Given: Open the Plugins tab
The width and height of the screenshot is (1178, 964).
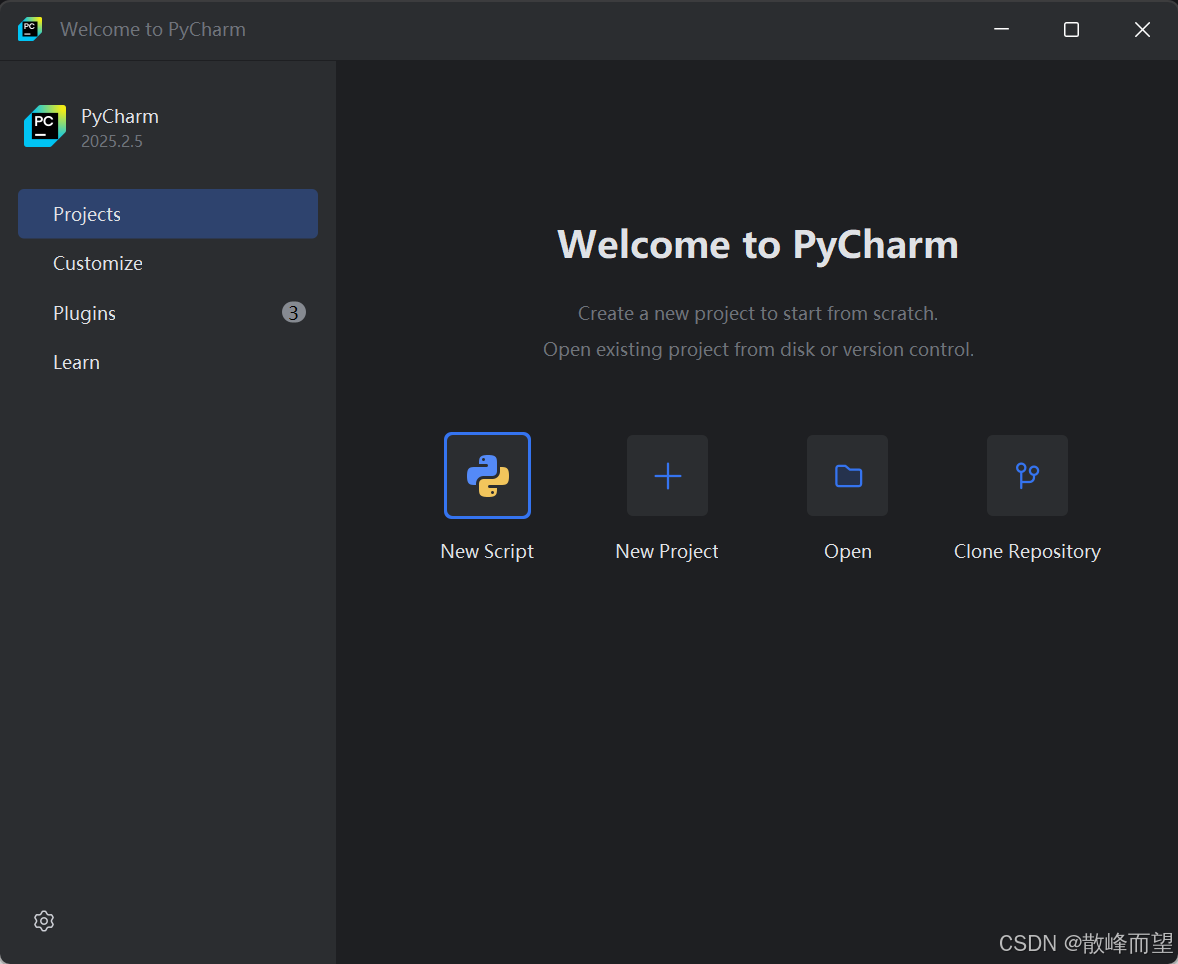Looking at the screenshot, I should 168,313.
